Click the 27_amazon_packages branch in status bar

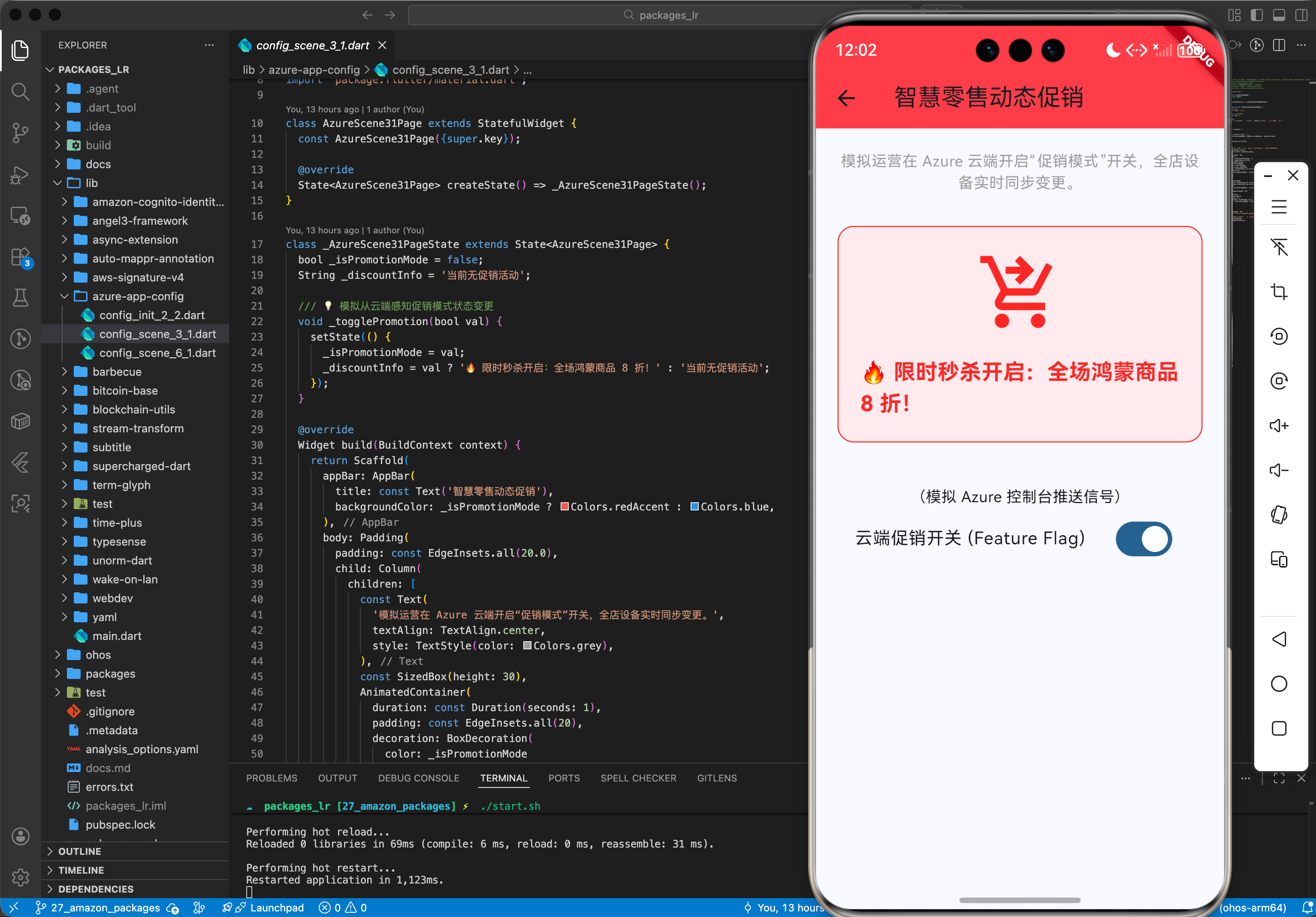tap(105, 907)
